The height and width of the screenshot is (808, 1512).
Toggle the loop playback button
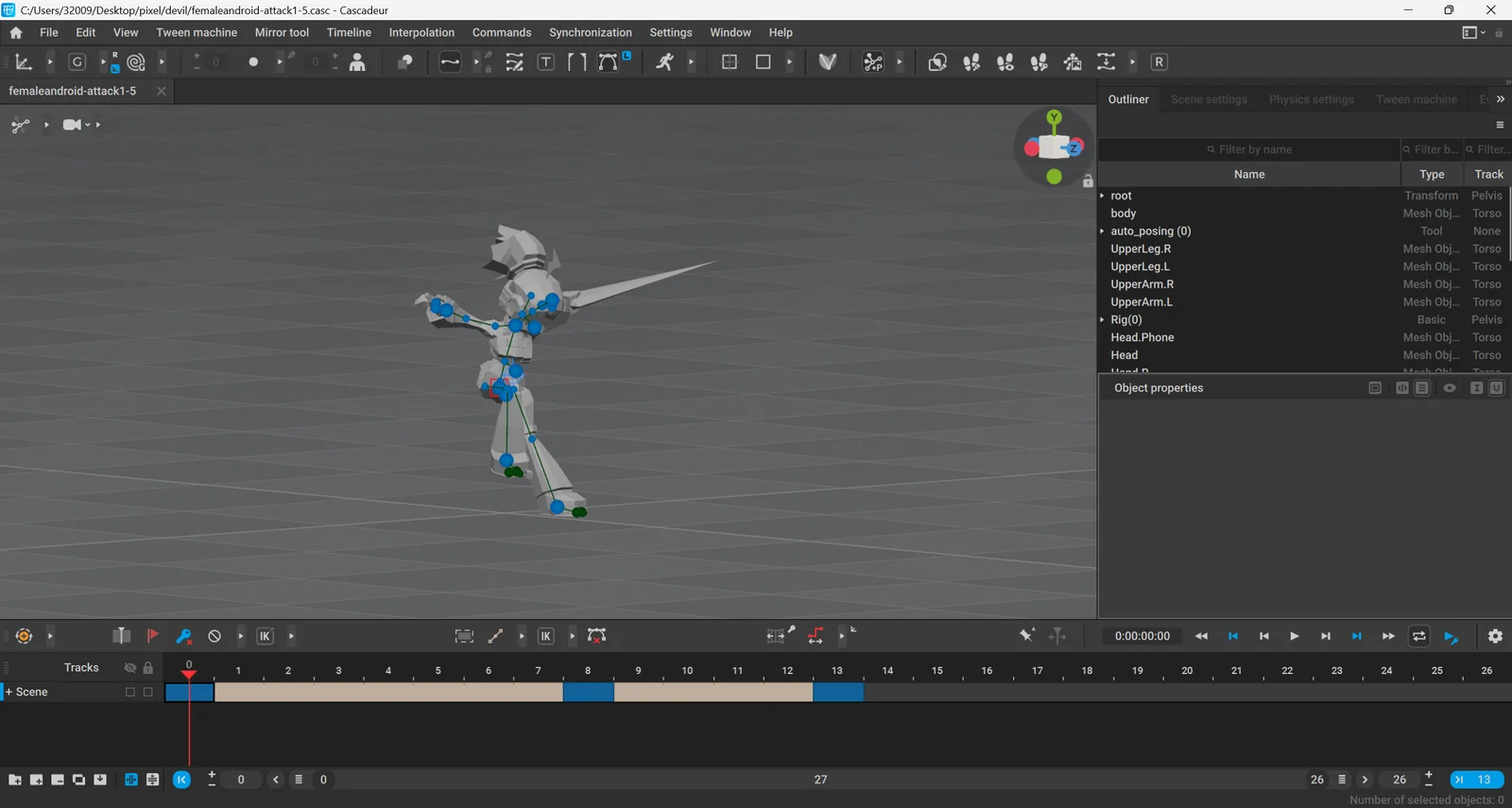click(1418, 636)
